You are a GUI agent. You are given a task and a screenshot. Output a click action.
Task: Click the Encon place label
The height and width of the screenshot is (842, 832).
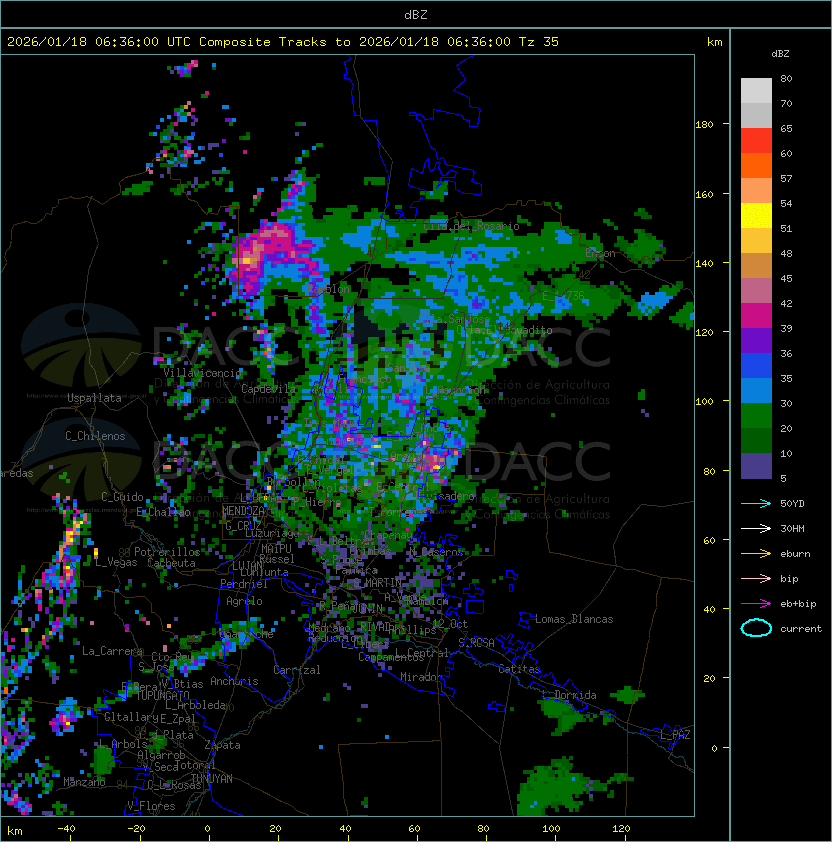tap(601, 253)
